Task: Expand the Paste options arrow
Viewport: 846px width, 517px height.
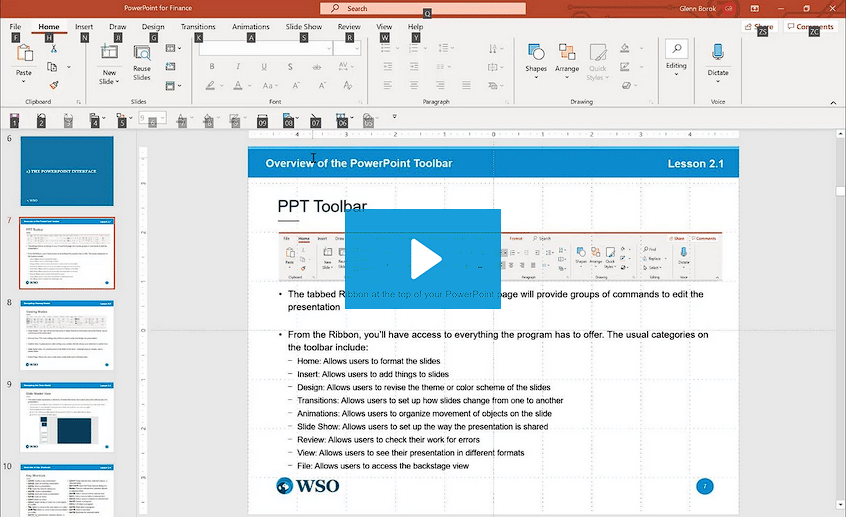Action: 24,81
